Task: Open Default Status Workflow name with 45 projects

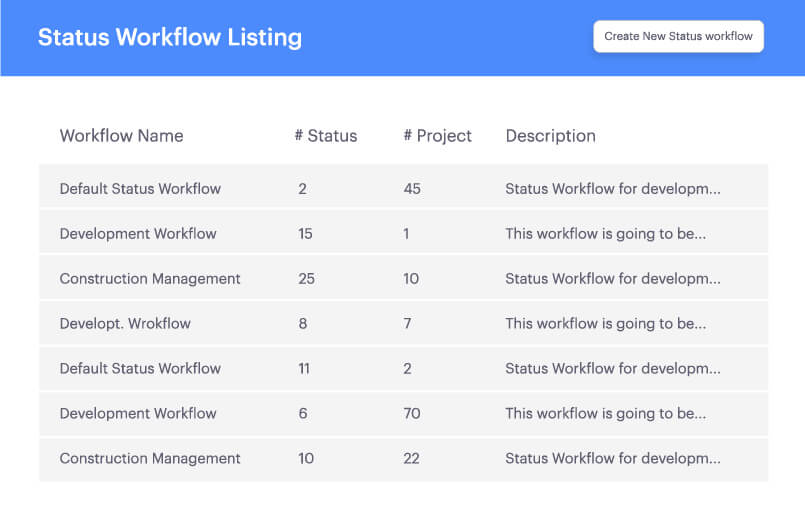Action: point(140,188)
